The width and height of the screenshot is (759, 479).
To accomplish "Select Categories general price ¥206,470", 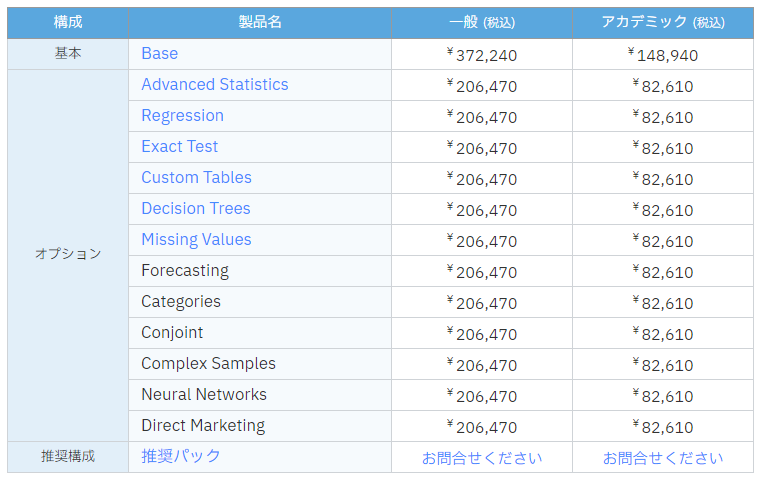I will (482, 302).
